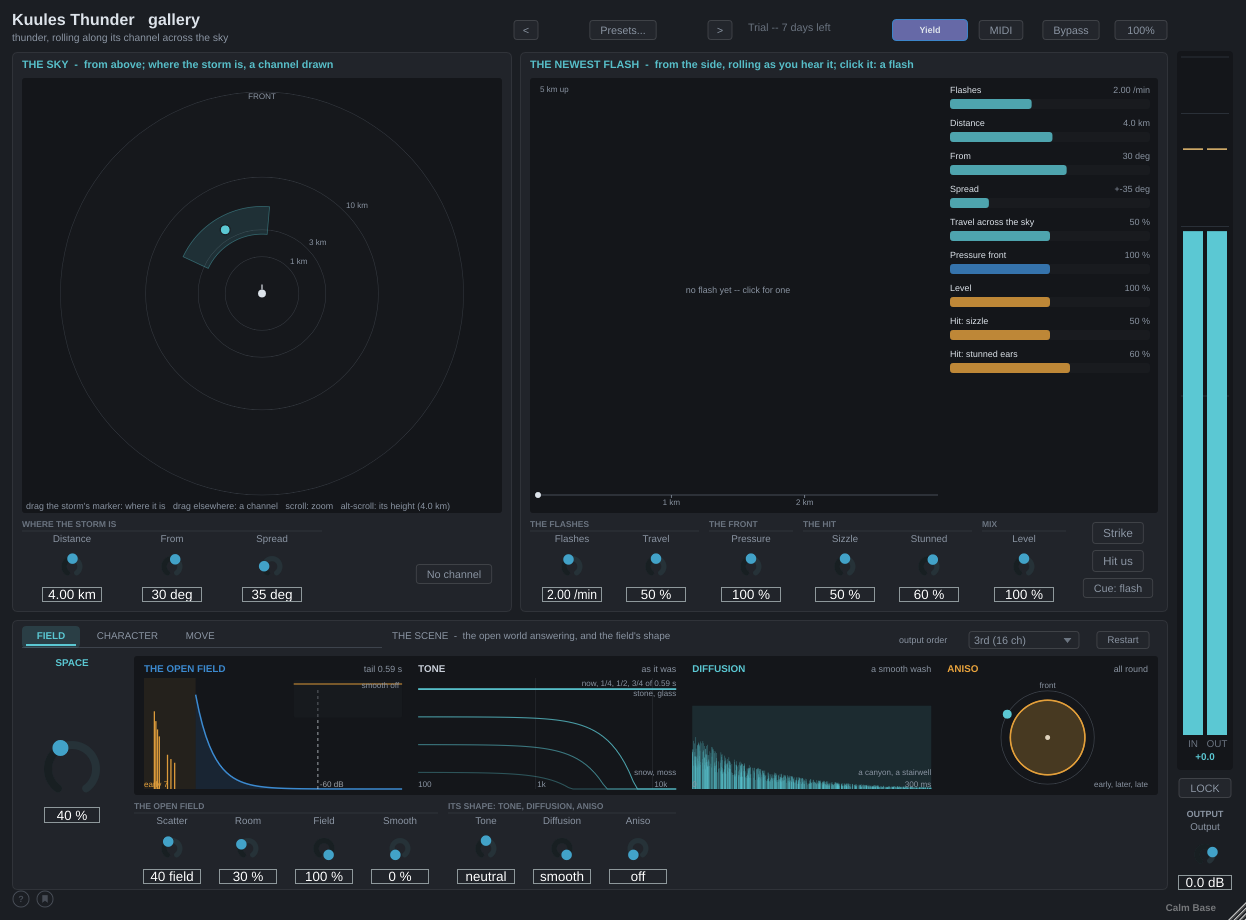Click the bookmark icon beside the help button
1246x920 pixels.
[x=45, y=899]
